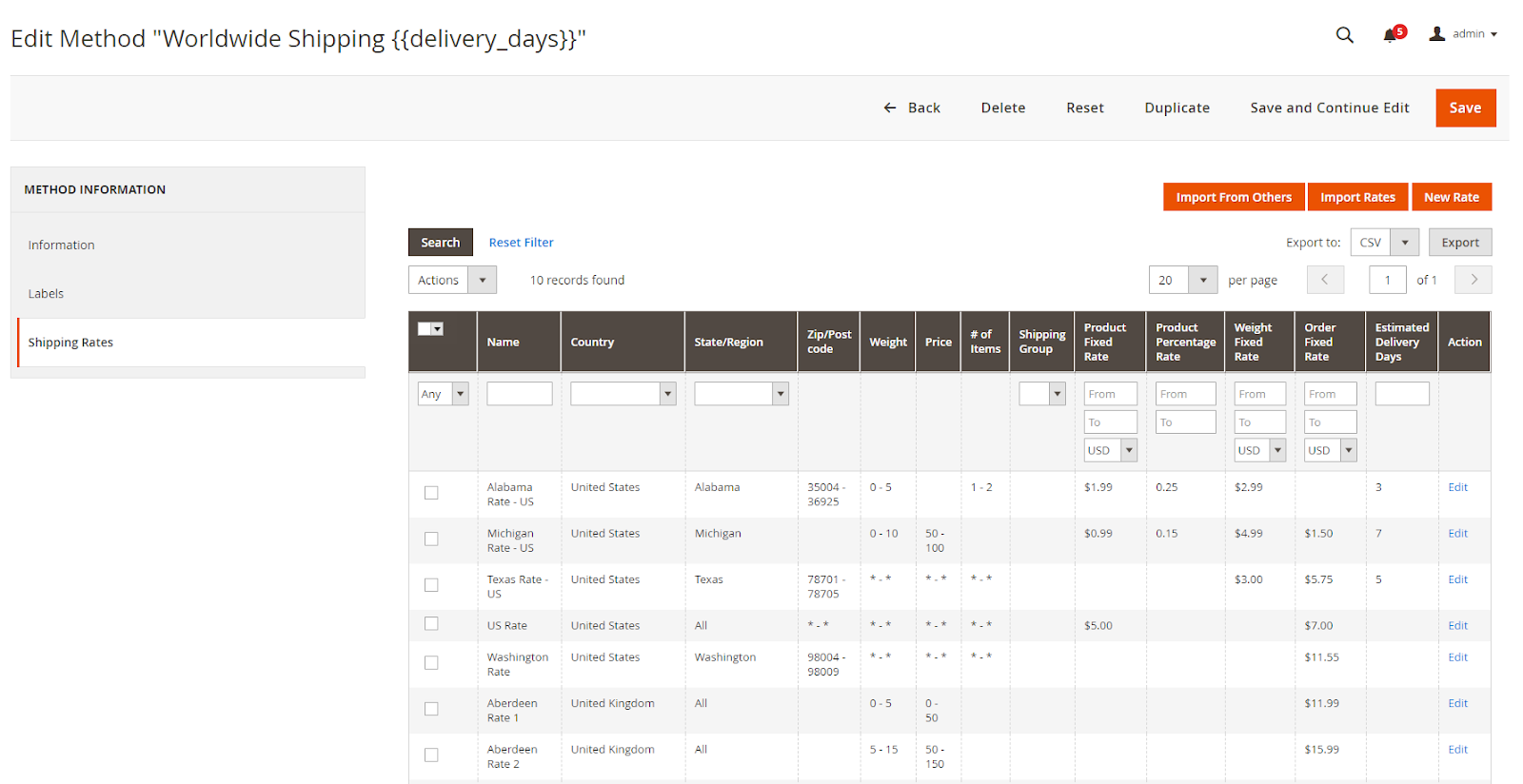Click the Reset Filter link
Screen dimensions: 1523x784
[x=521, y=243]
